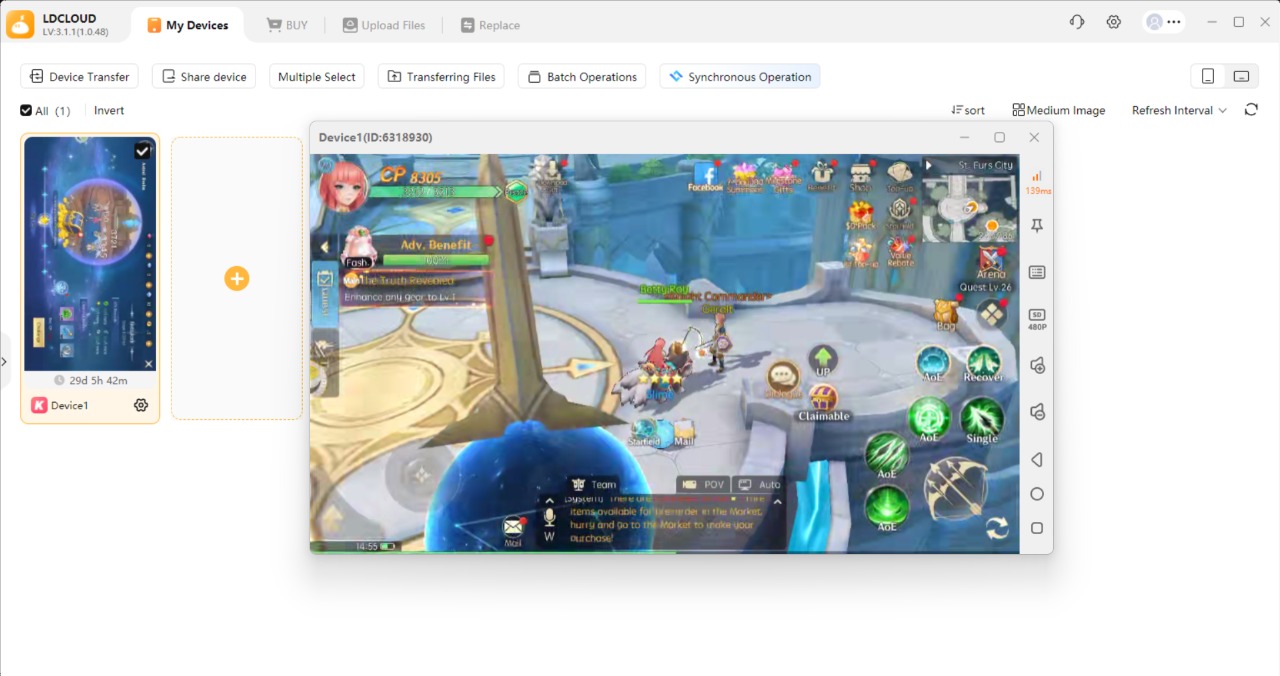The height and width of the screenshot is (676, 1280).
Task: Change the SD 480P video quality
Action: 1037,319
